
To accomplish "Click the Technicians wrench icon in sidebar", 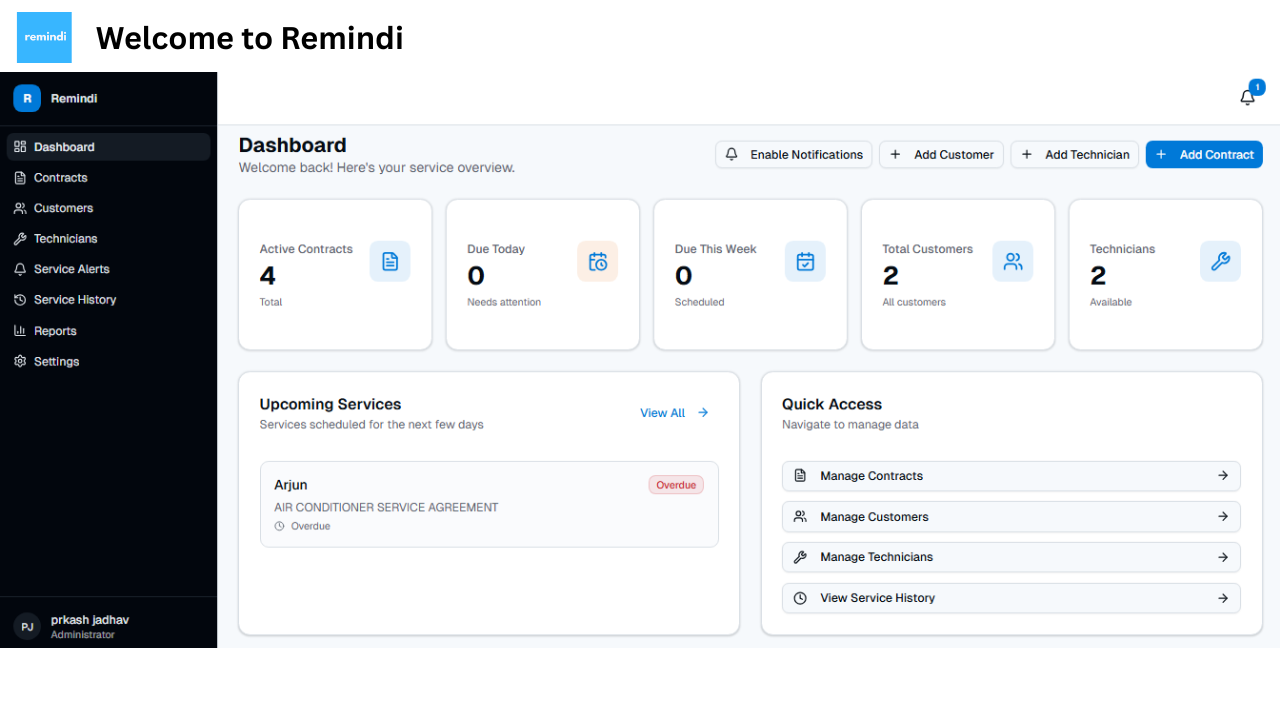I will tap(20, 239).
